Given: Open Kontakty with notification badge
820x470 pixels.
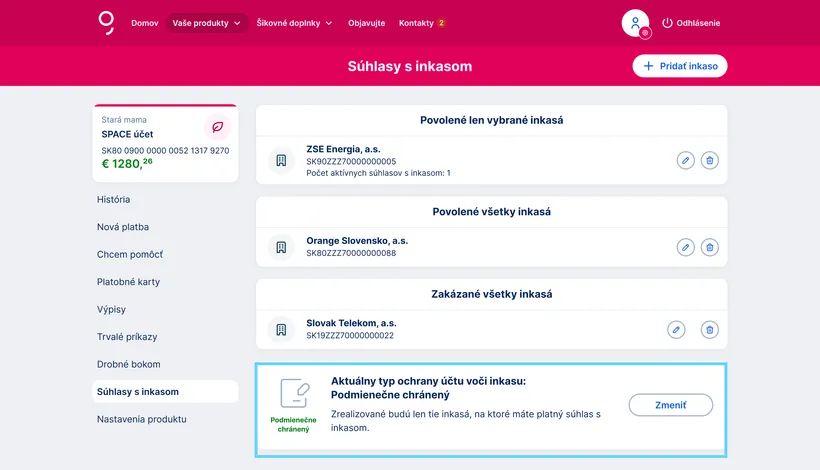Looking at the screenshot, I should coord(422,23).
